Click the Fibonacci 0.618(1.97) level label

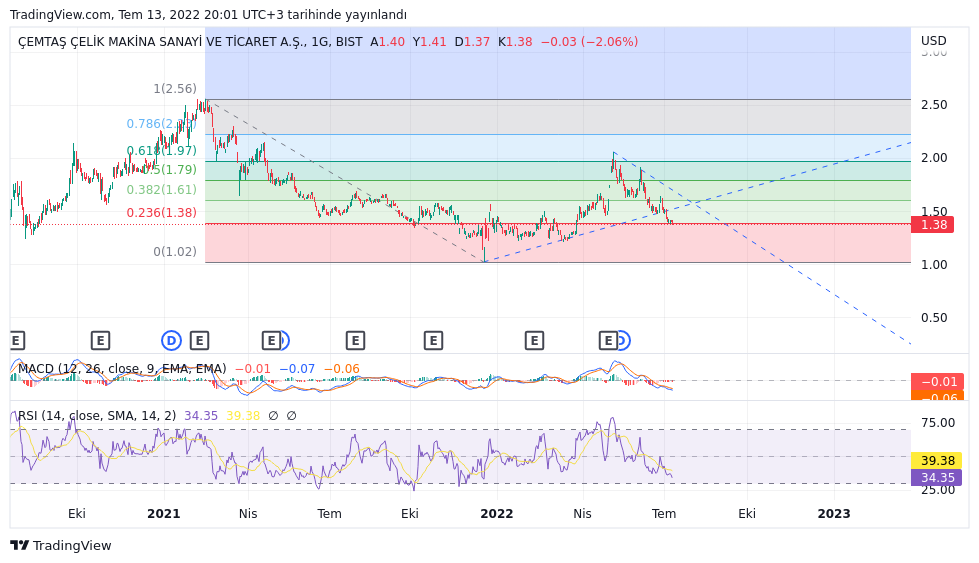click(161, 150)
